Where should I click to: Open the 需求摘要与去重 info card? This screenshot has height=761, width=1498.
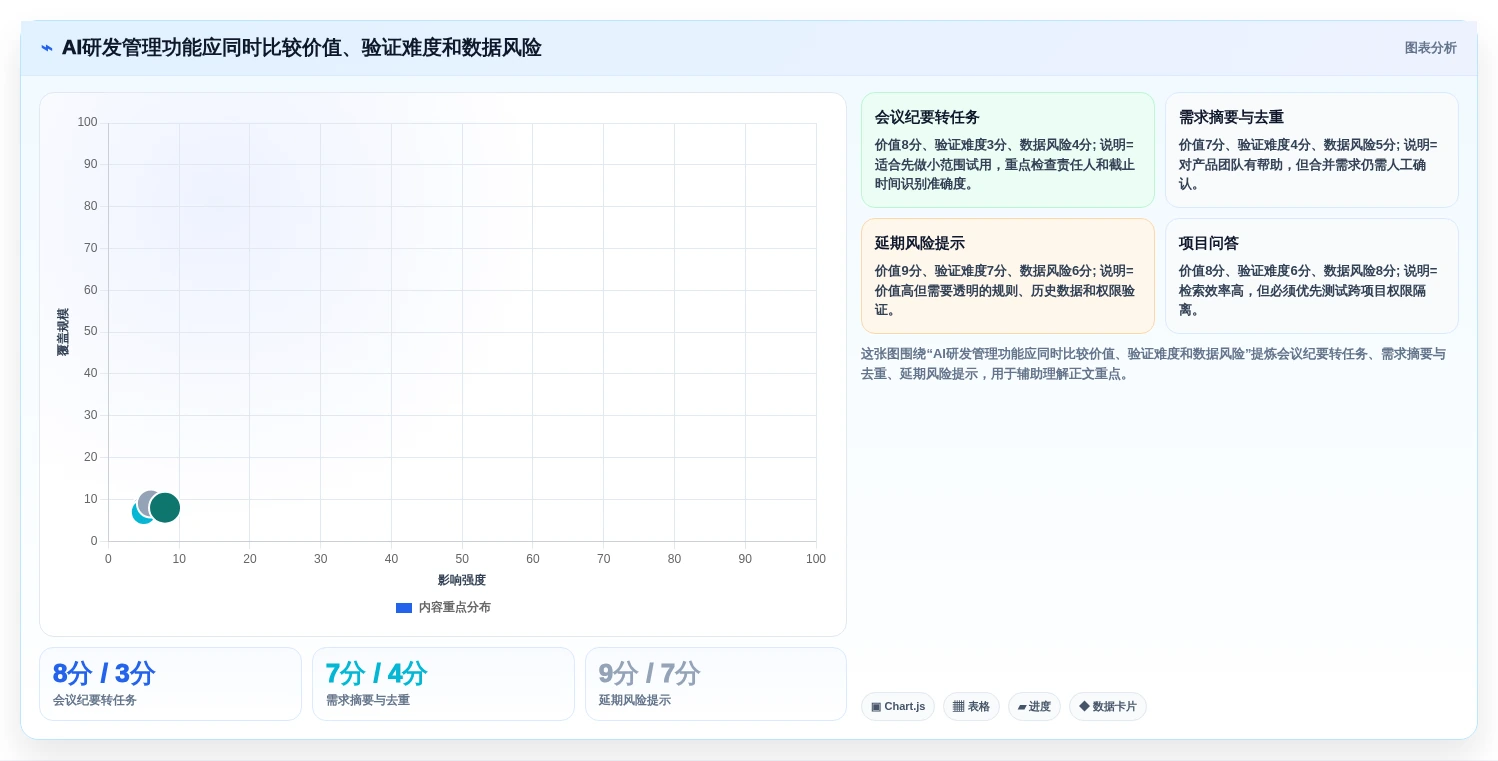pyautogui.click(x=1311, y=150)
